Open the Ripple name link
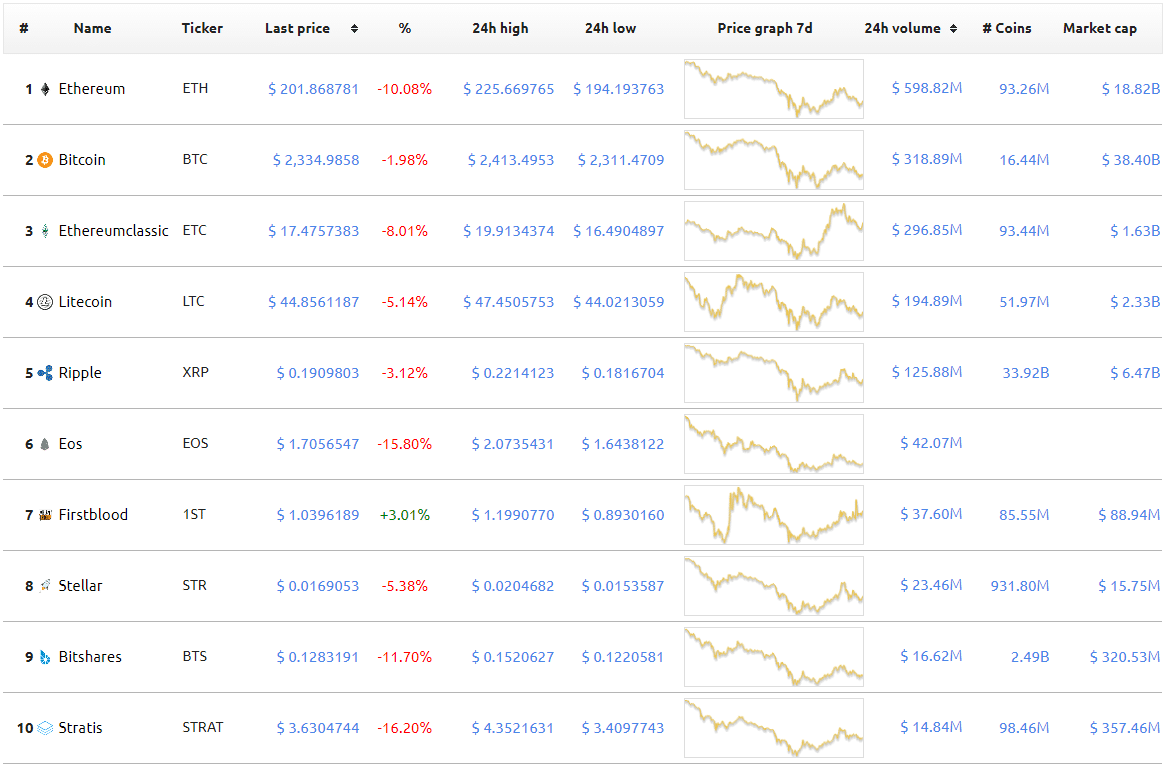Screen dimensions: 1168x766 tap(80, 373)
